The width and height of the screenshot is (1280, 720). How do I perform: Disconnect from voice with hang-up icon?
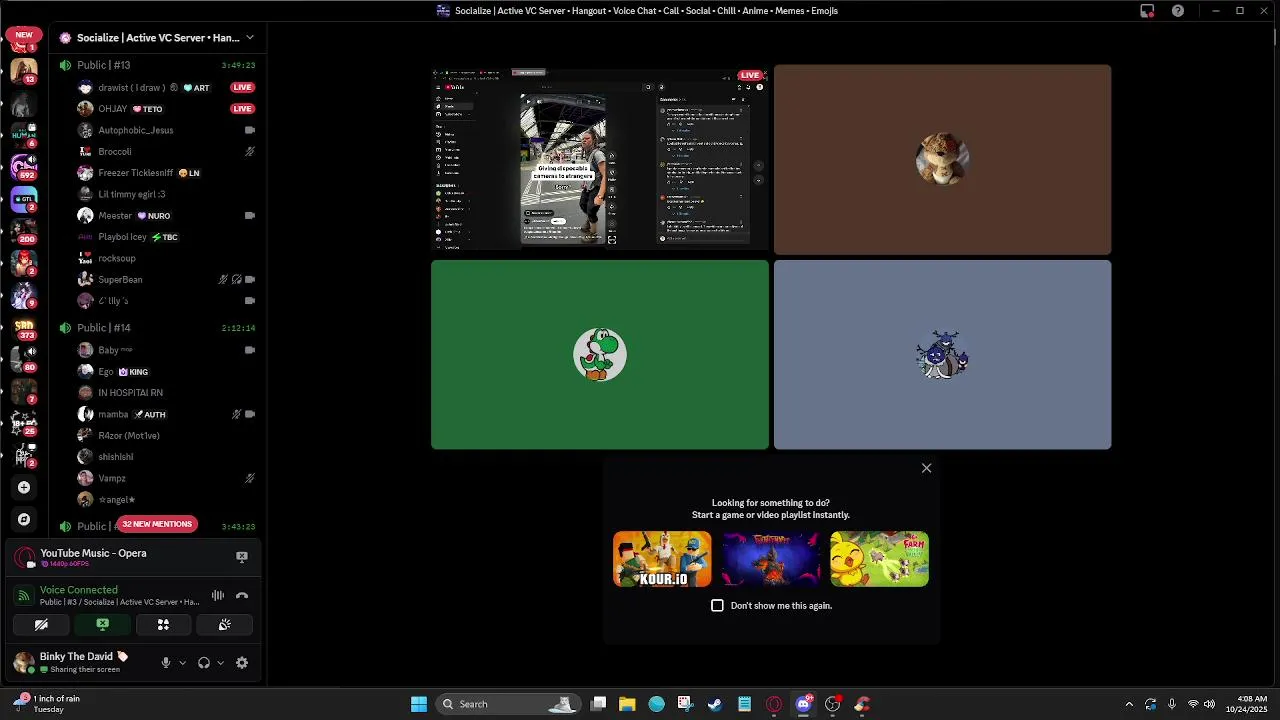tap(242, 596)
